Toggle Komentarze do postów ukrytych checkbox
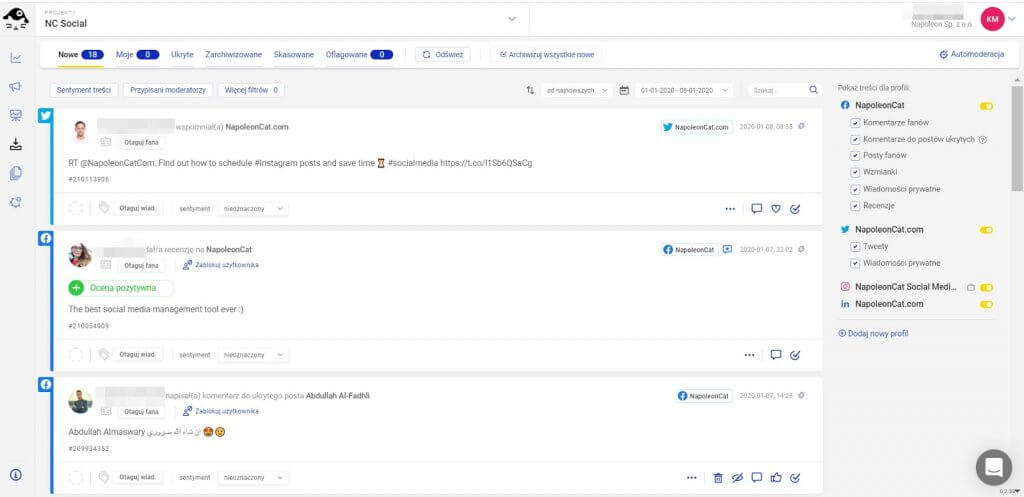Screen dimensions: 1024x497 (855, 139)
